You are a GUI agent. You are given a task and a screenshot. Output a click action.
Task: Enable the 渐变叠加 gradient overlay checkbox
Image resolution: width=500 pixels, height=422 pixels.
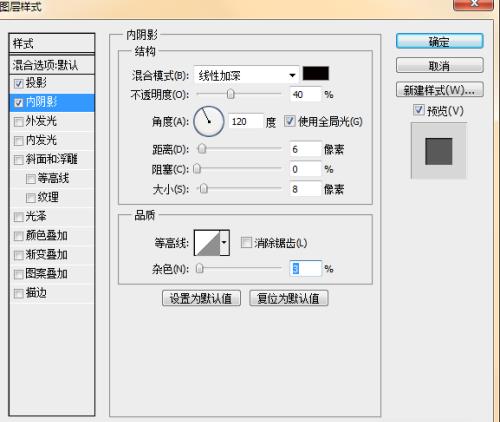(19, 256)
